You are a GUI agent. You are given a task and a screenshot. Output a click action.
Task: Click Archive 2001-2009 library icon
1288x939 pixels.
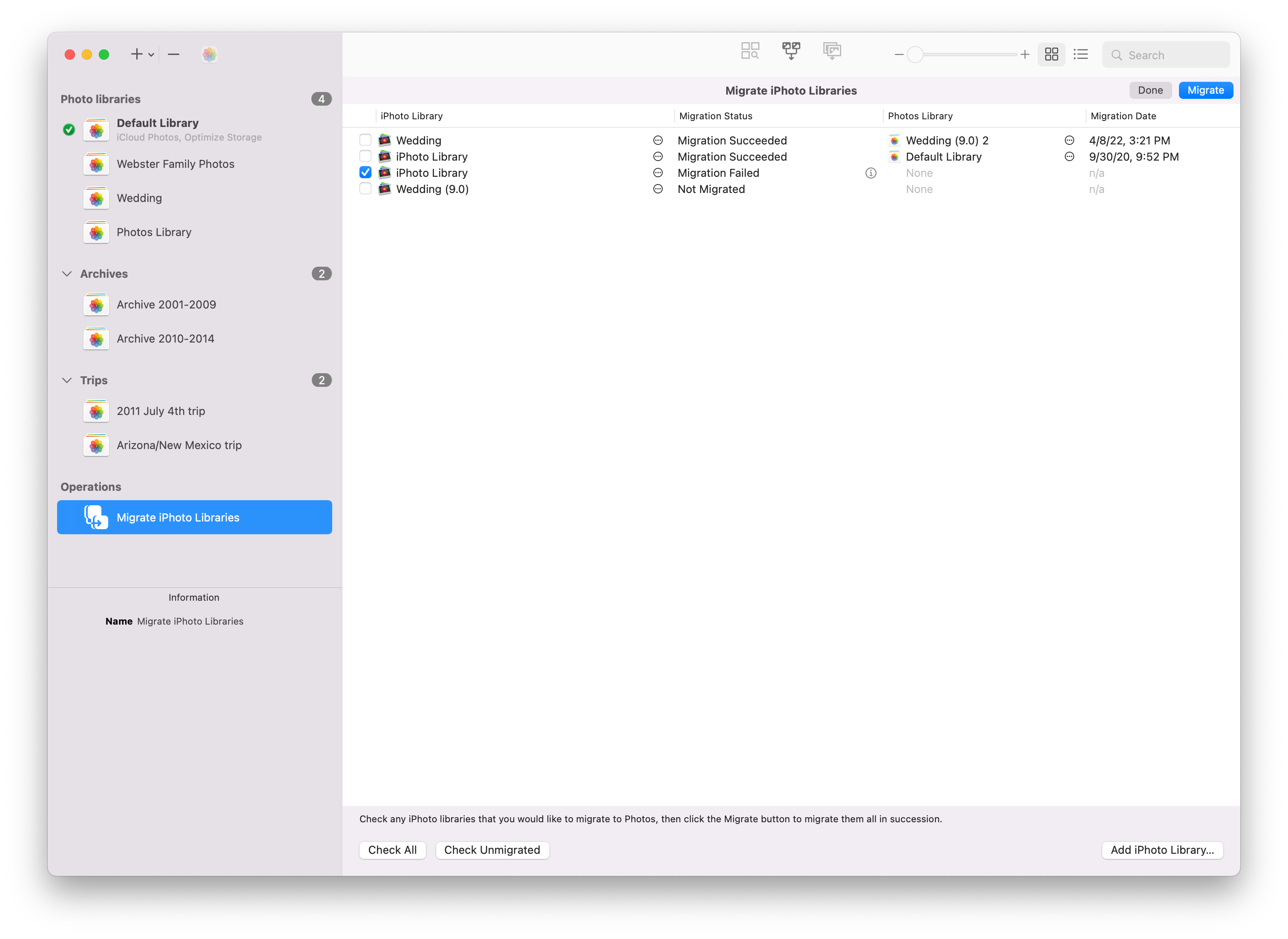[x=96, y=305]
